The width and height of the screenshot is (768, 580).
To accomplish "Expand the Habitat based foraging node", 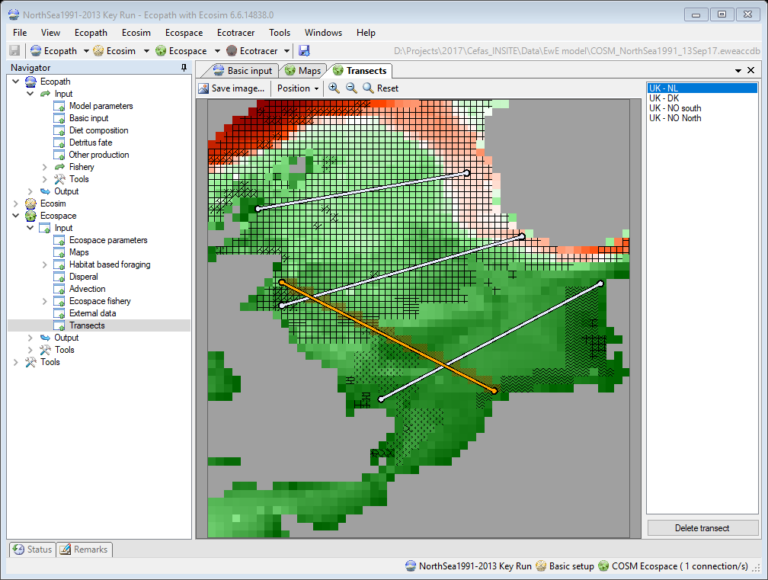I will point(45,265).
